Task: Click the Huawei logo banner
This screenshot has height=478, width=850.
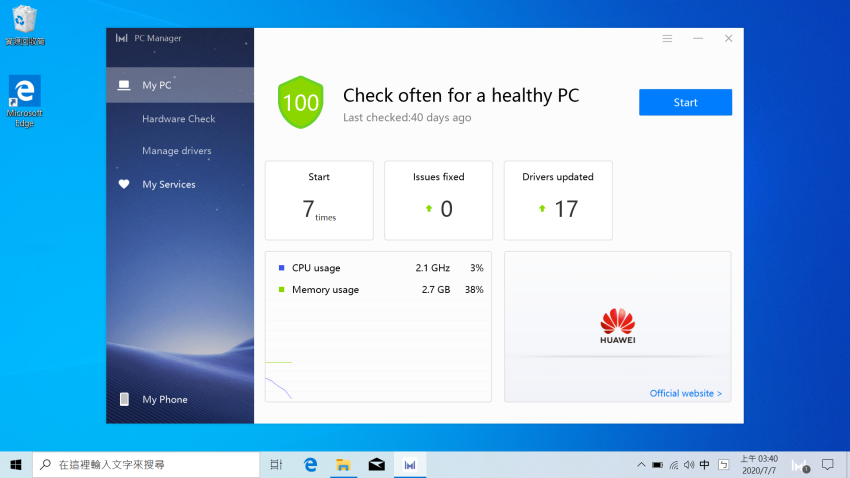Action: pyautogui.click(x=617, y=326)
